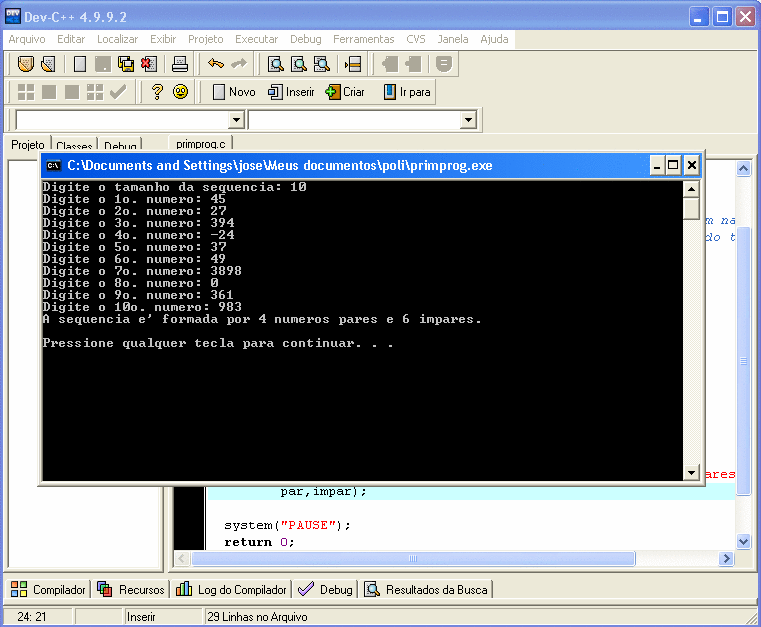
Task: Open the Executar menu
Action: tap(256, 39)
